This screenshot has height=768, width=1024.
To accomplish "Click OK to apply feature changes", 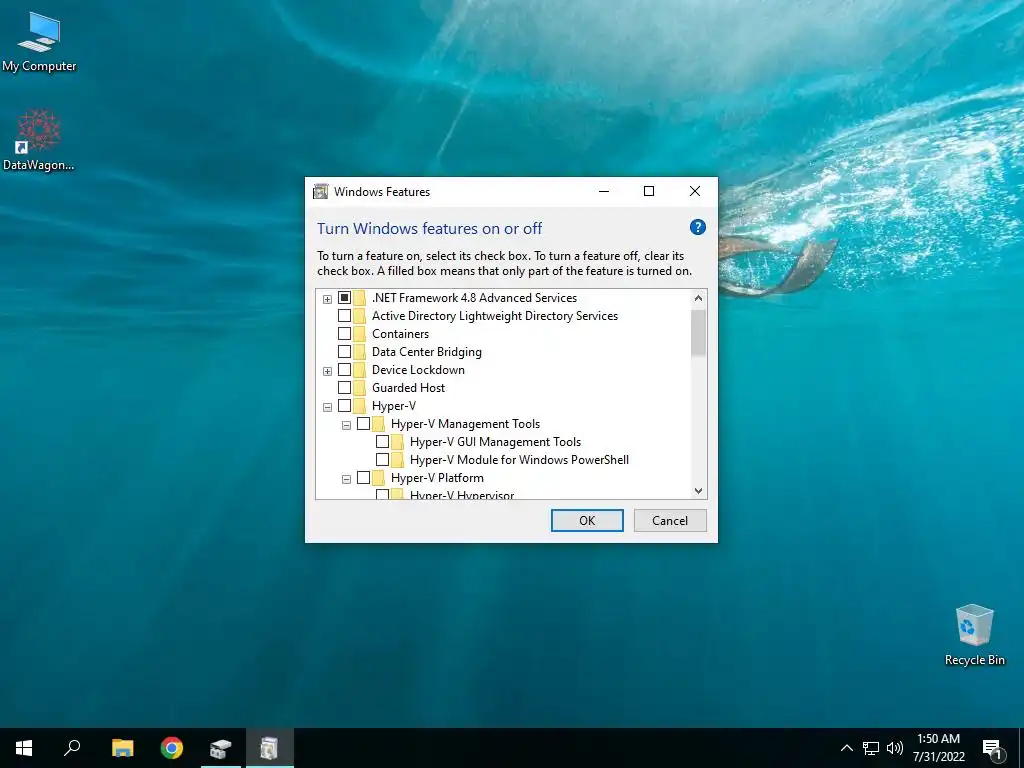I will (587, 520).
